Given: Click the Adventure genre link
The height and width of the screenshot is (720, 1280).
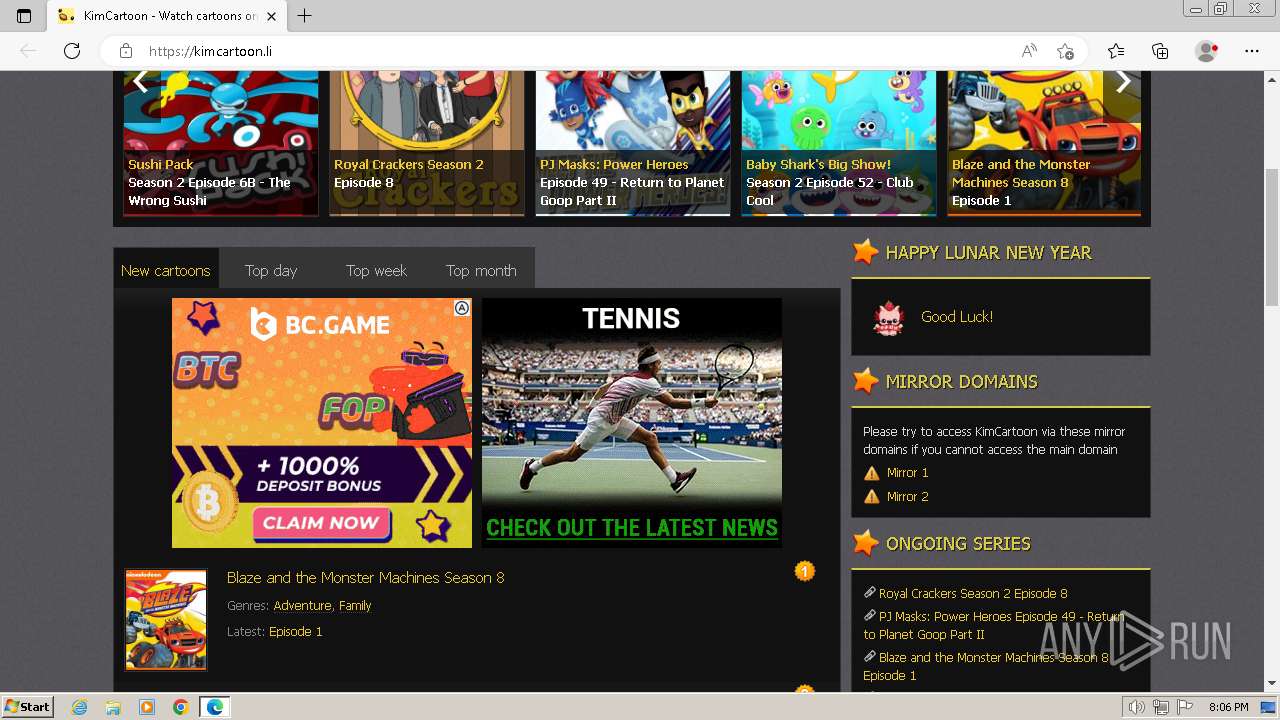Looking at the screenshot, I should tap(302, 605).
